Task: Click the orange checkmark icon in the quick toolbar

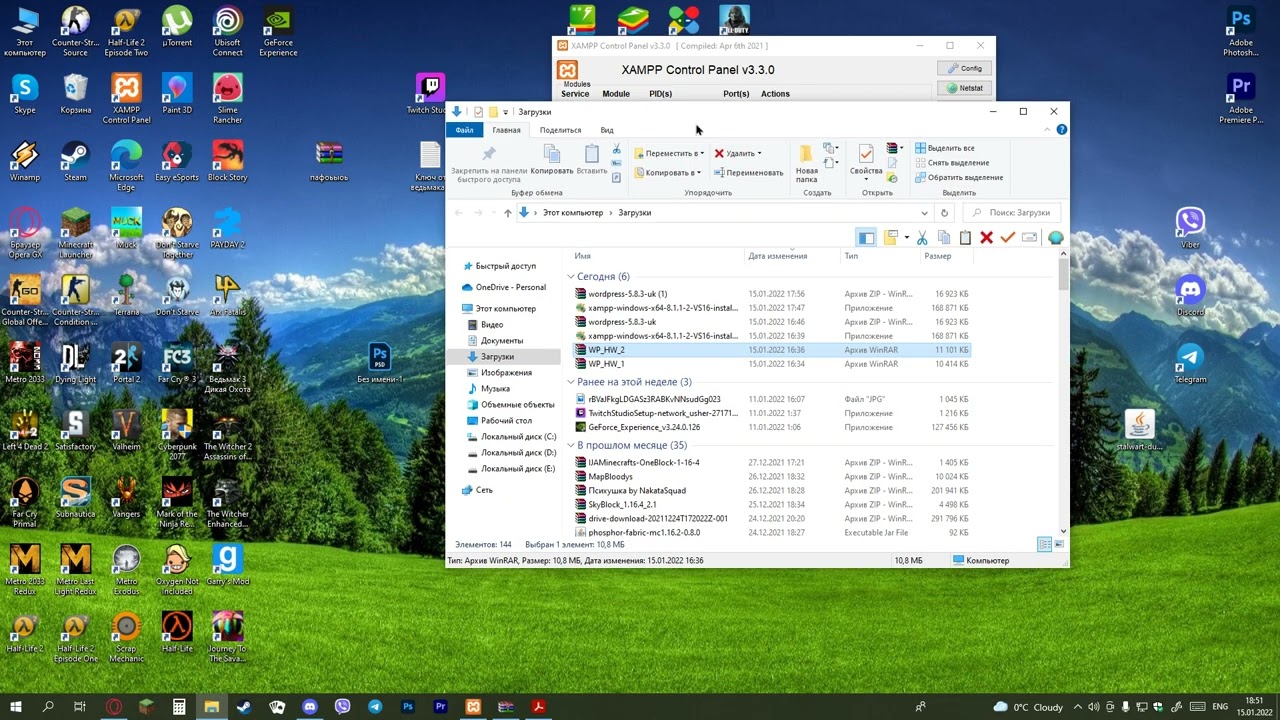Action: pos(1008,237)
